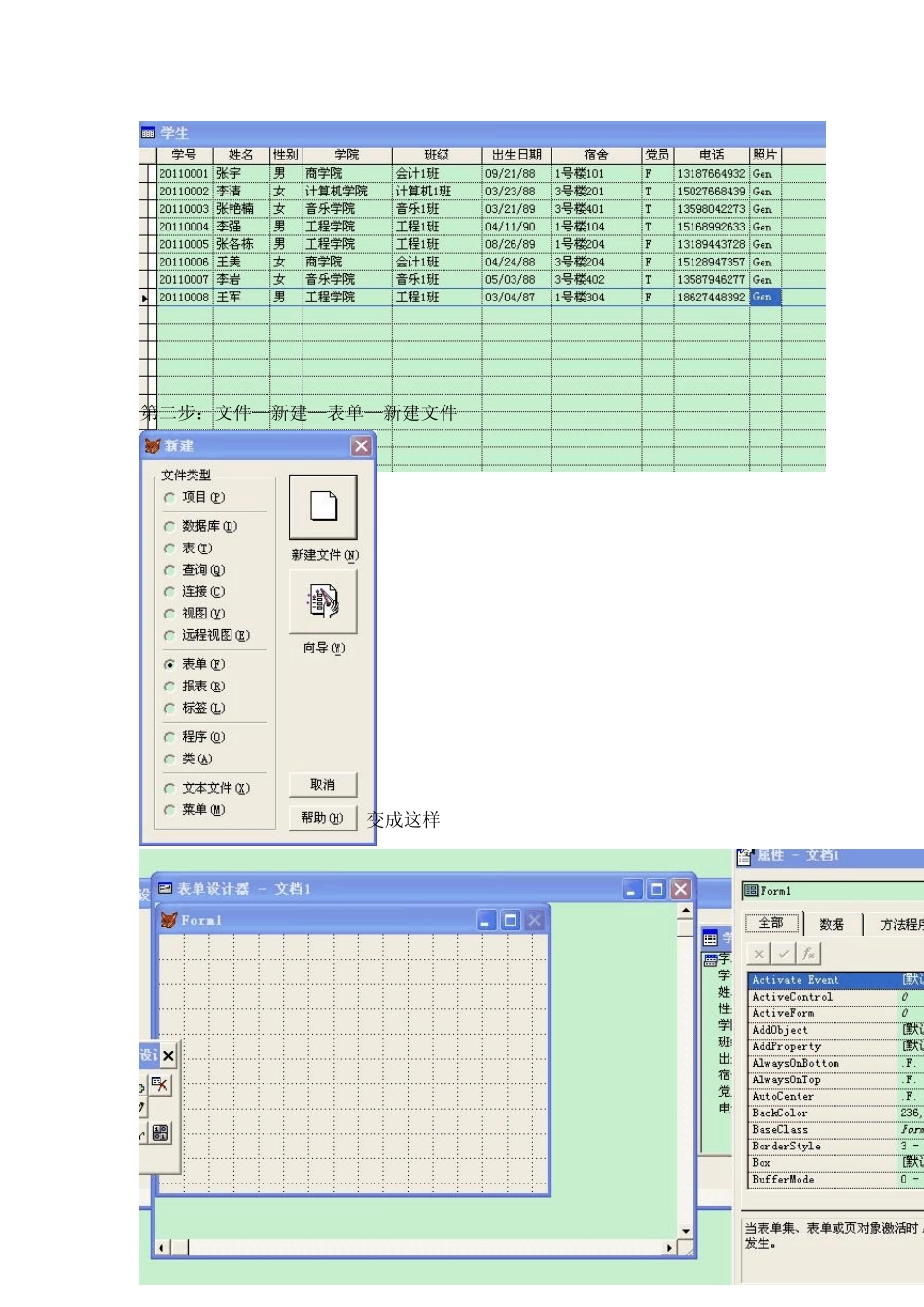Click phone cell 18627448392
Viewport: 924px width, 1307px height.
coord(712,298)
